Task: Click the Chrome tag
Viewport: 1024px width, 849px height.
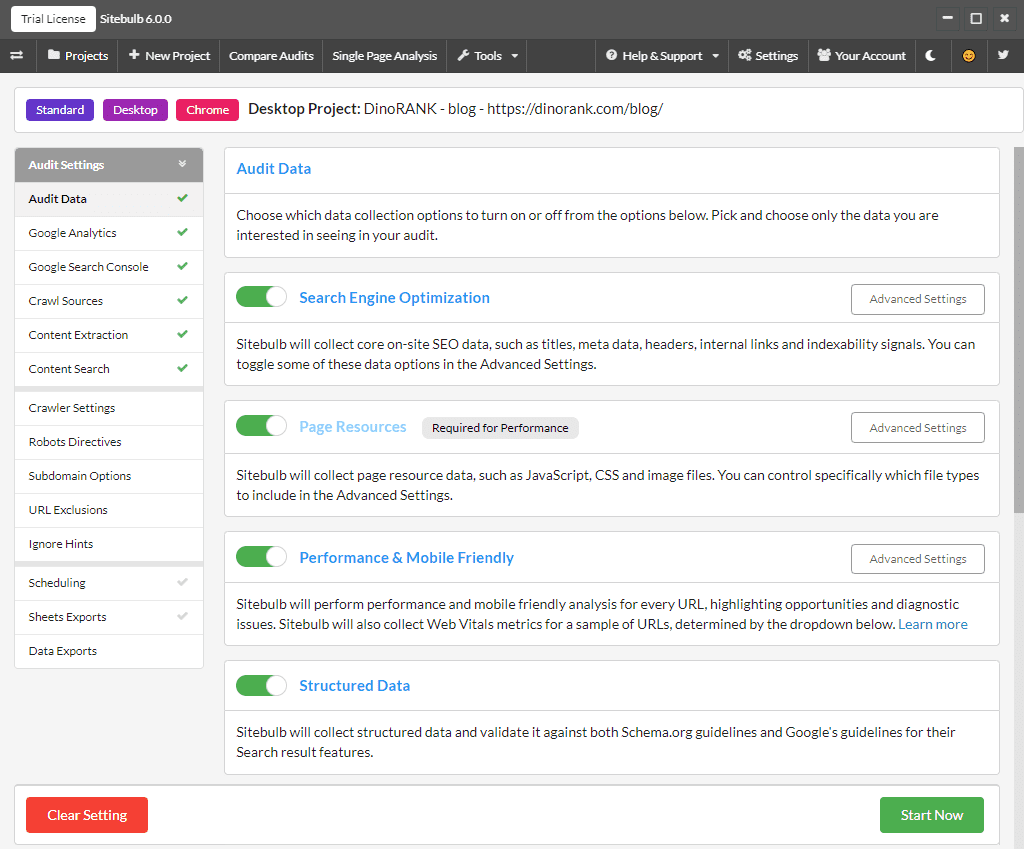Action: 208,110
